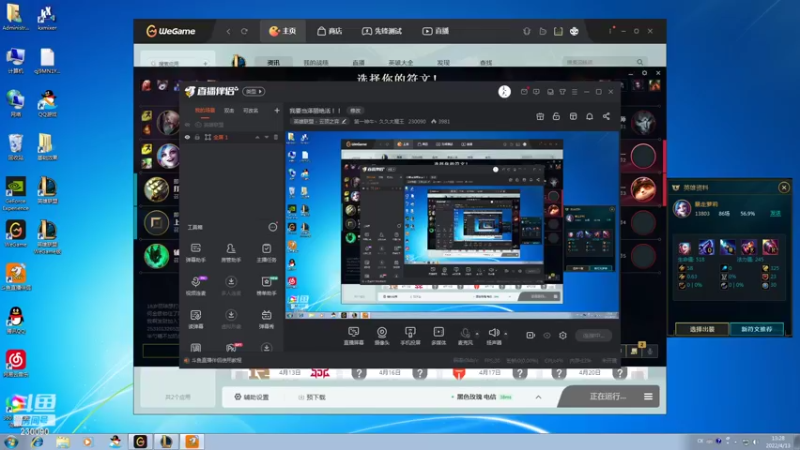Switch to the first orange scene tab
This screenshot has height=450, width=800.
pos(205,110)
